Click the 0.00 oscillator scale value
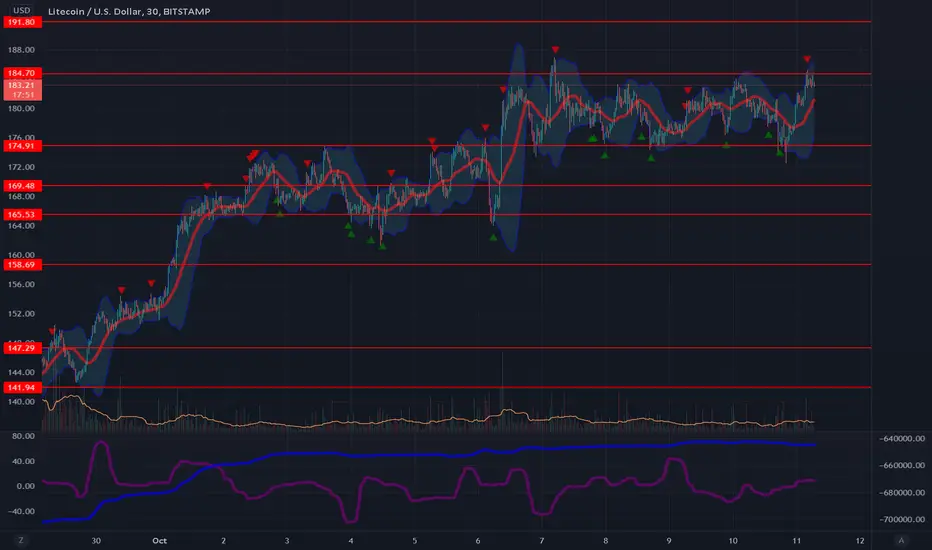 [x=26, y=486]
